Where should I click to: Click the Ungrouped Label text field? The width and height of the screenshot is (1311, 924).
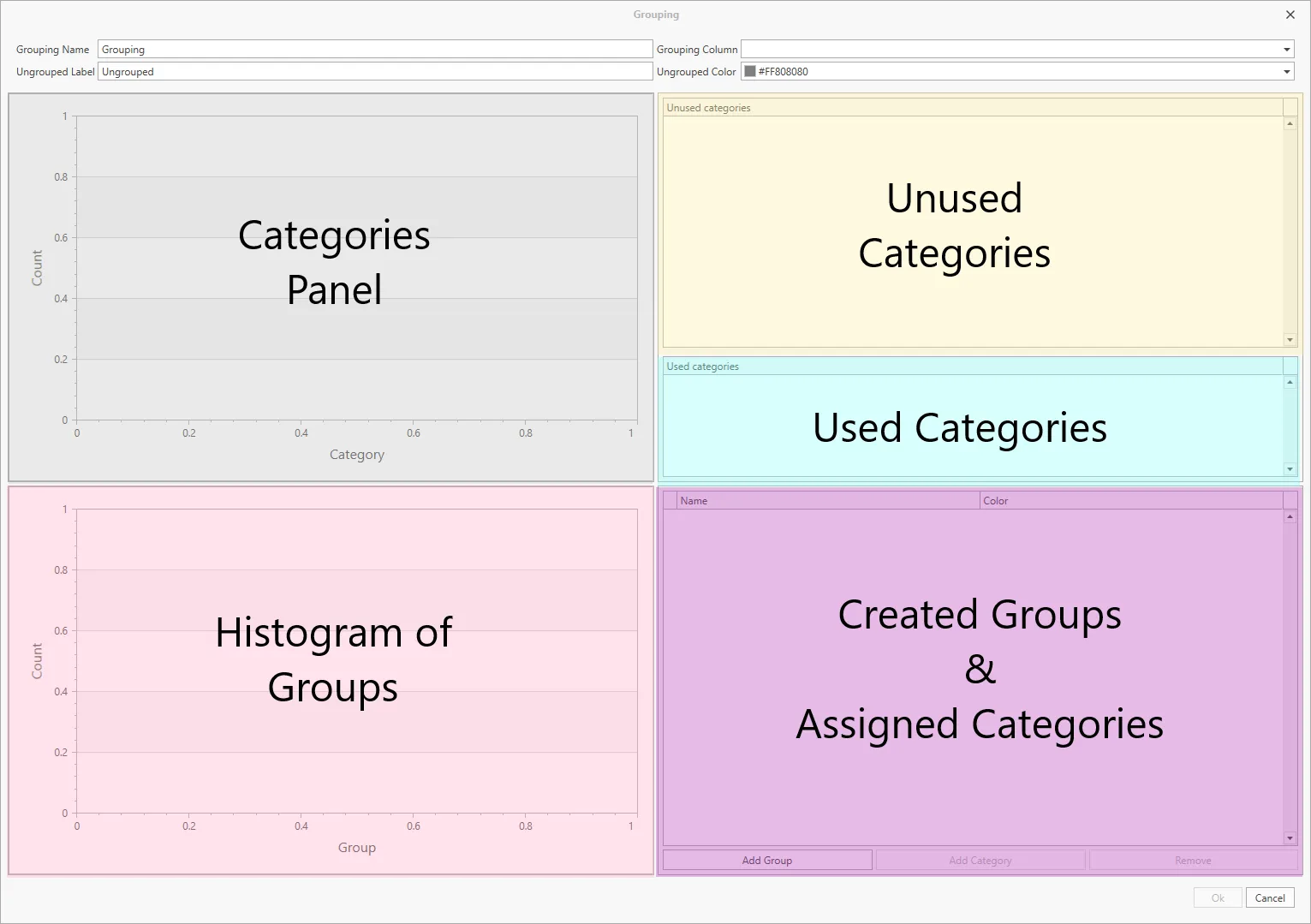375,72
